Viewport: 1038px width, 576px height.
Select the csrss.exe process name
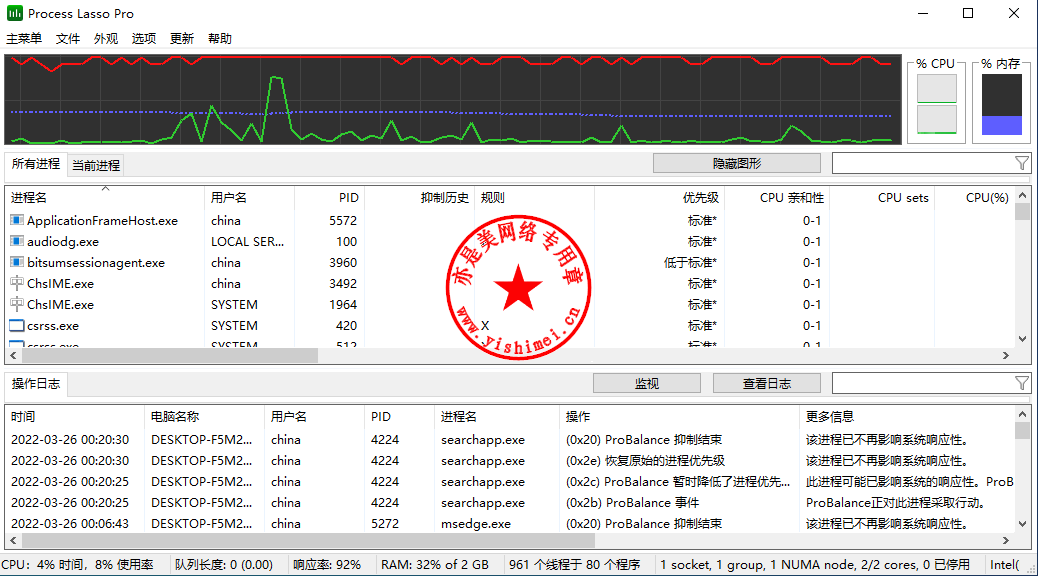click(x=53, y=326)
